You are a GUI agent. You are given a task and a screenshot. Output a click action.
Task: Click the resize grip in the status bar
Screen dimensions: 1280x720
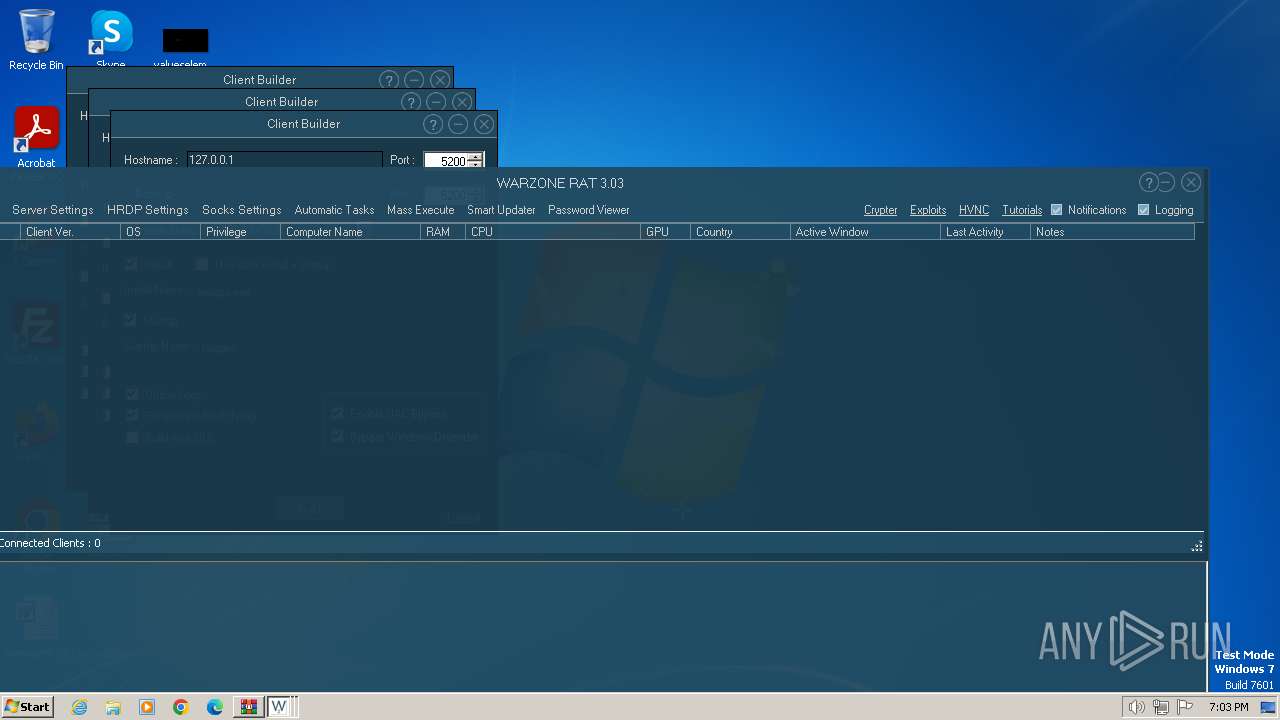pyautogui.click(x=1197, y=546)
